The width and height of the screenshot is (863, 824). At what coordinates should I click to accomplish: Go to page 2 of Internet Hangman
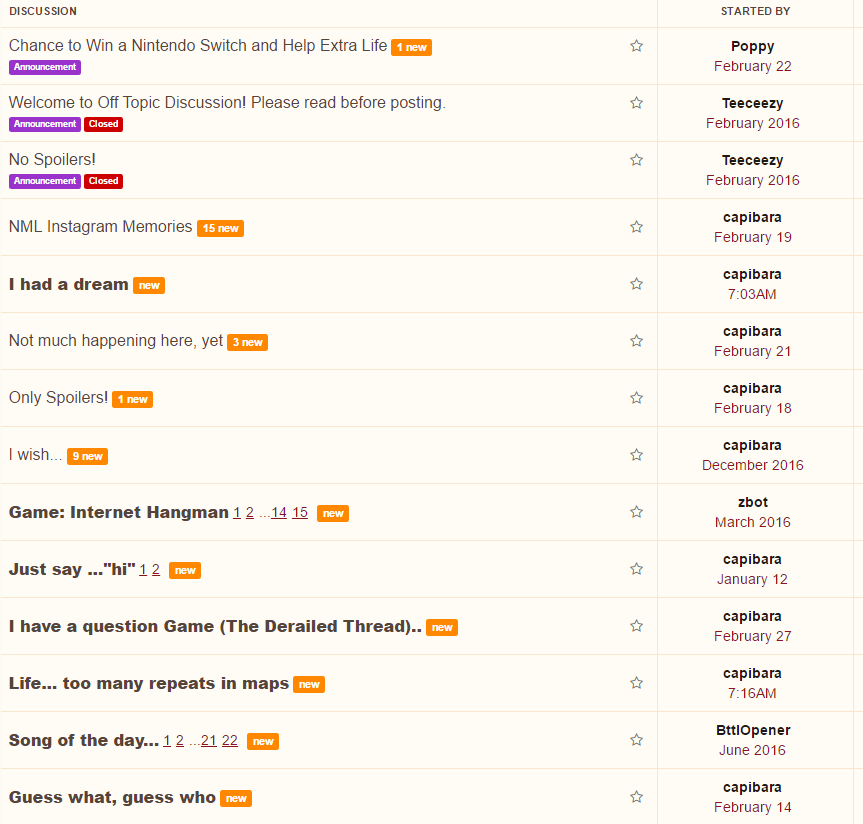pos(249,512)
